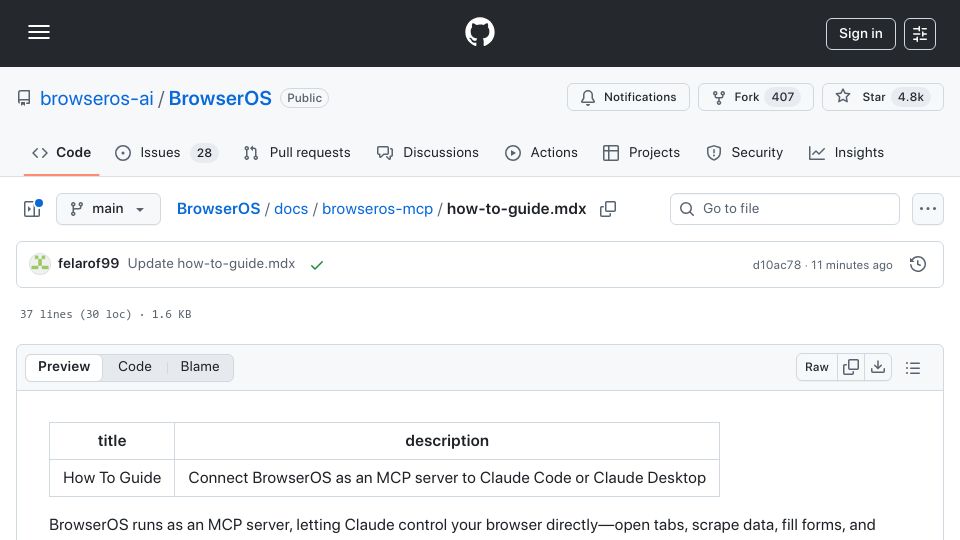Viewport: 960px width, 540px height.
Task: Go to BrowserOS root in breadcrumb
Action: point(219,209)
